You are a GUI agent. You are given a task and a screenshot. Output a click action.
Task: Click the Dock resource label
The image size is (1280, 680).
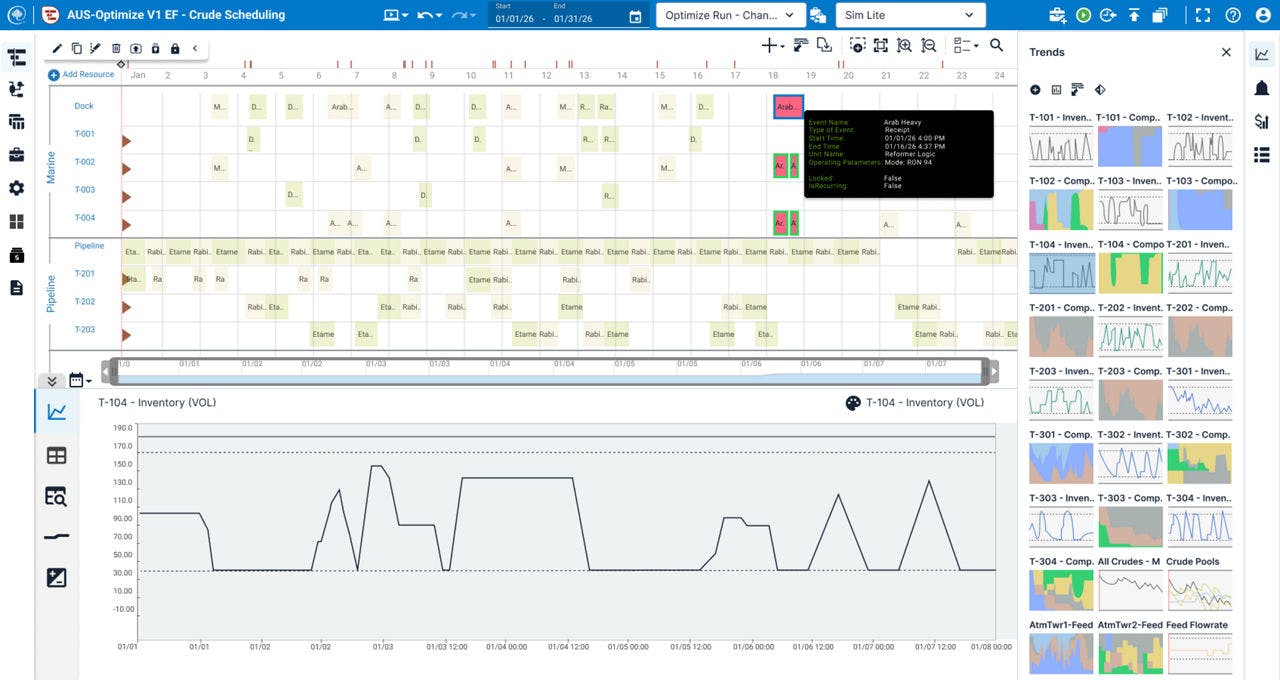click(x=84, y=106)
